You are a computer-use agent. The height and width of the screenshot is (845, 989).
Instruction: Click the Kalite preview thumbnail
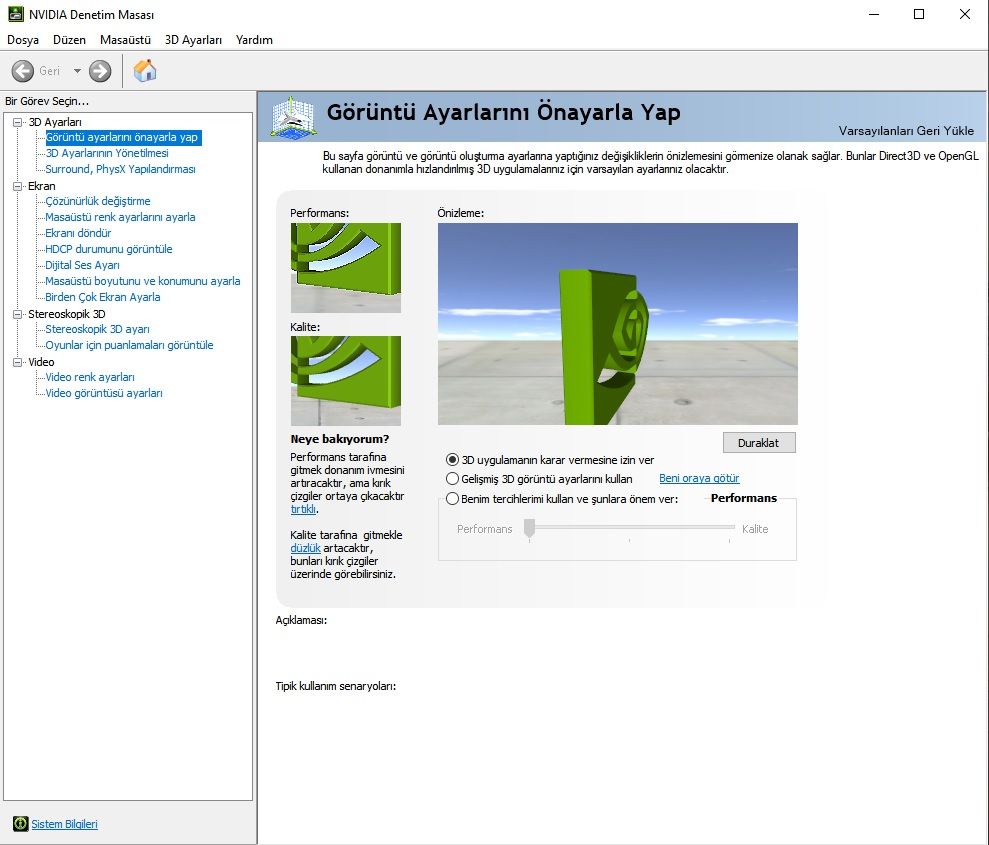(x=345, y=380)
